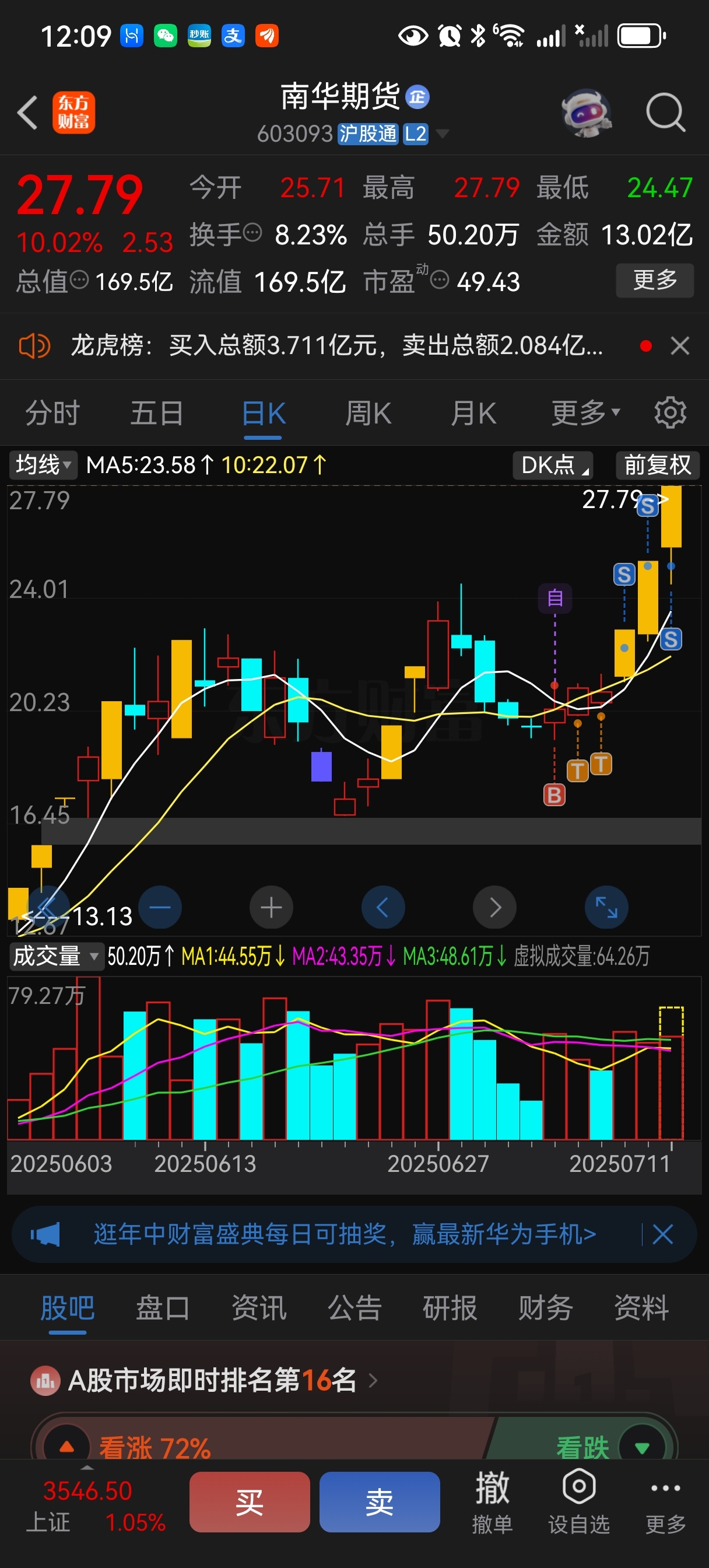Close the 年中财富盛典 promo banner
This screenshot has width=709, height=1568.
tap(662, 1235)
